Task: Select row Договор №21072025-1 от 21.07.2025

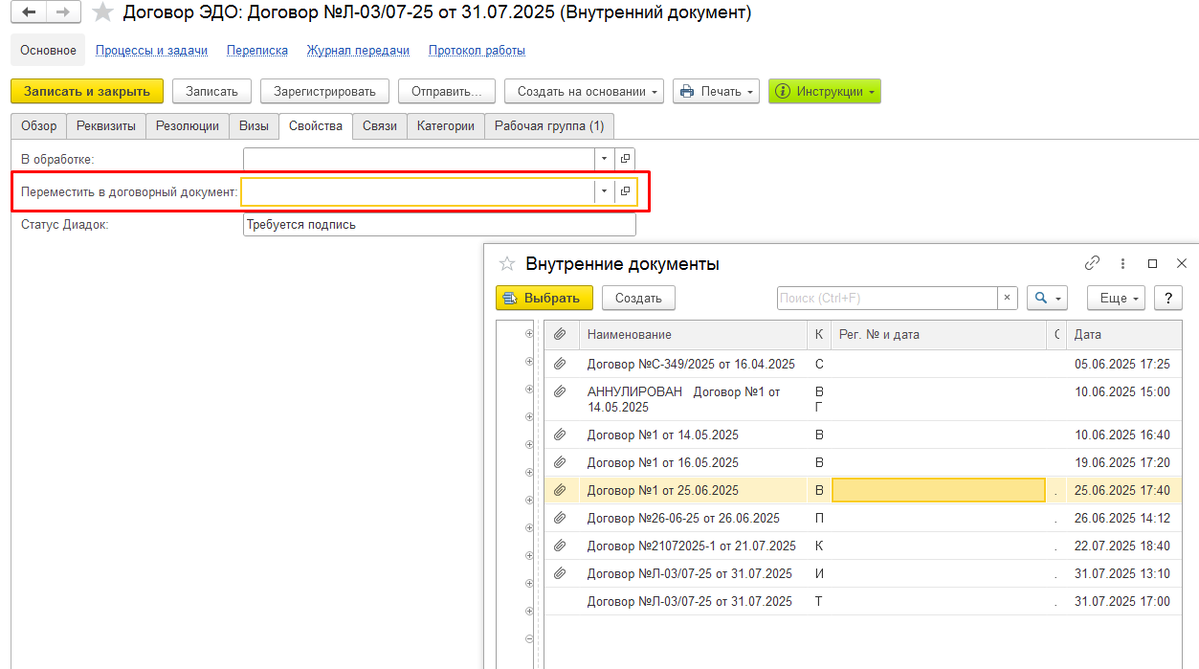Action: tap(863, 546)
